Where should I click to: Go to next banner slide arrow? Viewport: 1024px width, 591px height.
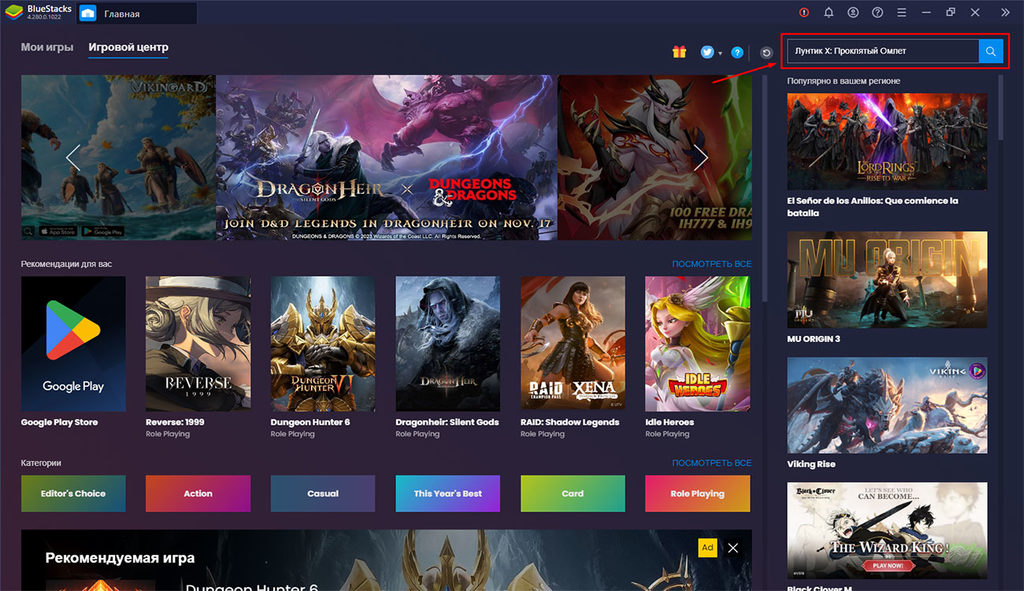701,157
